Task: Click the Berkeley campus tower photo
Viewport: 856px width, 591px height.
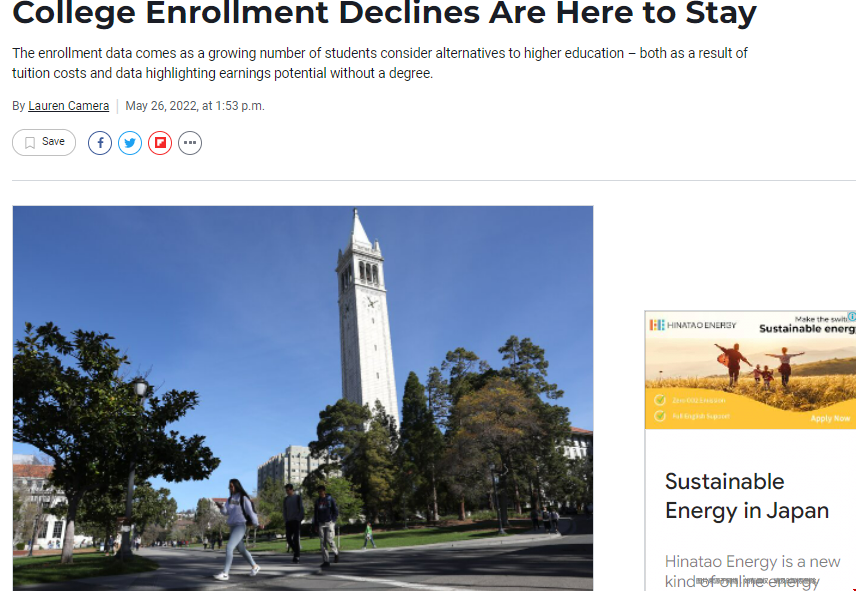Action: coord(303,398)
